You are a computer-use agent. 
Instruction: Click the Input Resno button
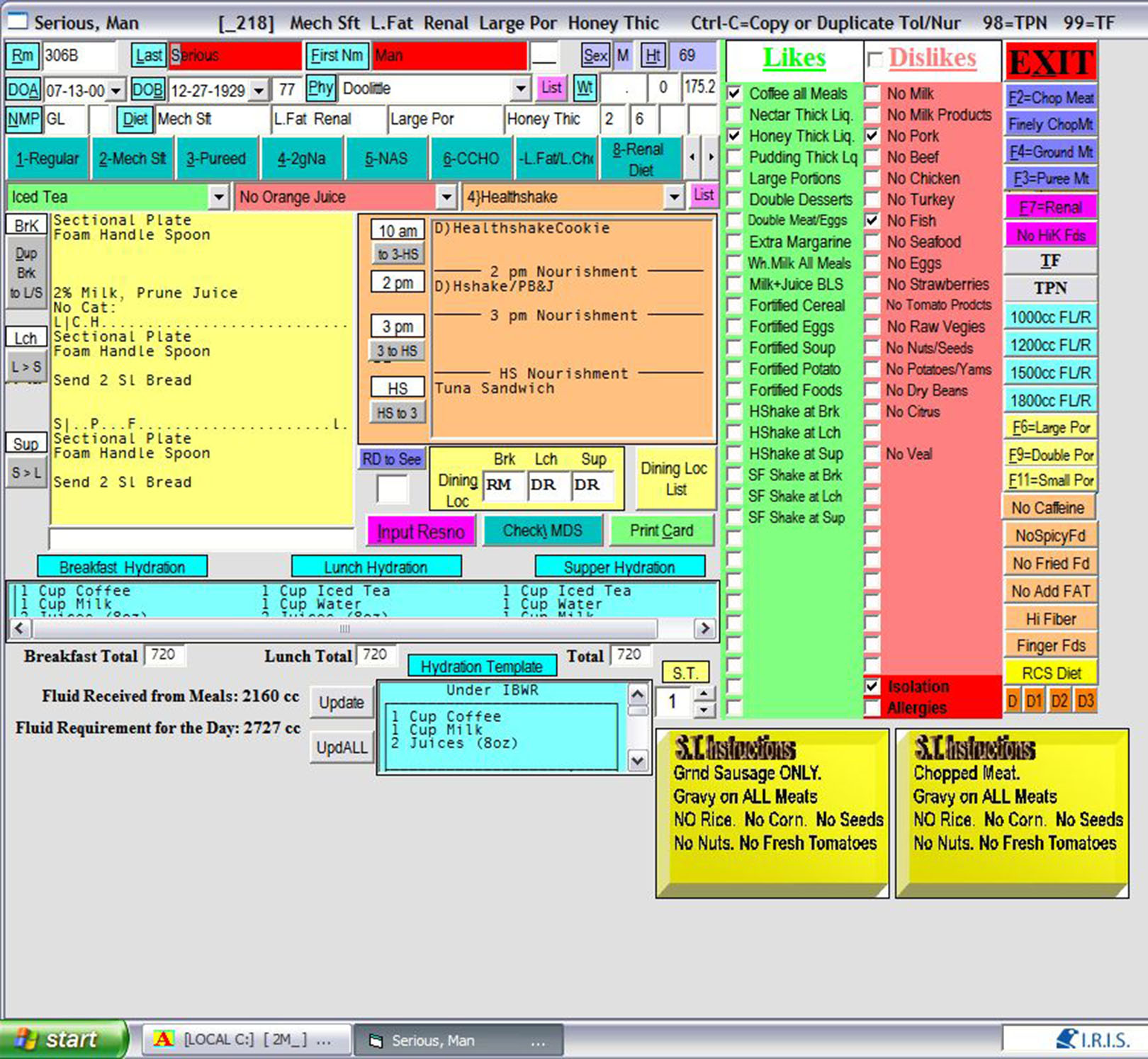(x=421, y=531)
